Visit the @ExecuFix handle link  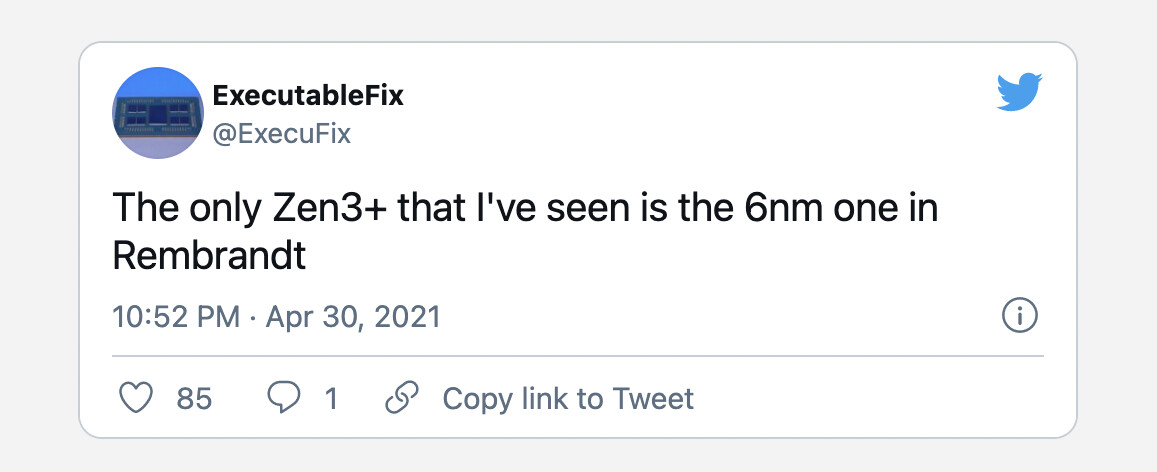tap(281, 134)
